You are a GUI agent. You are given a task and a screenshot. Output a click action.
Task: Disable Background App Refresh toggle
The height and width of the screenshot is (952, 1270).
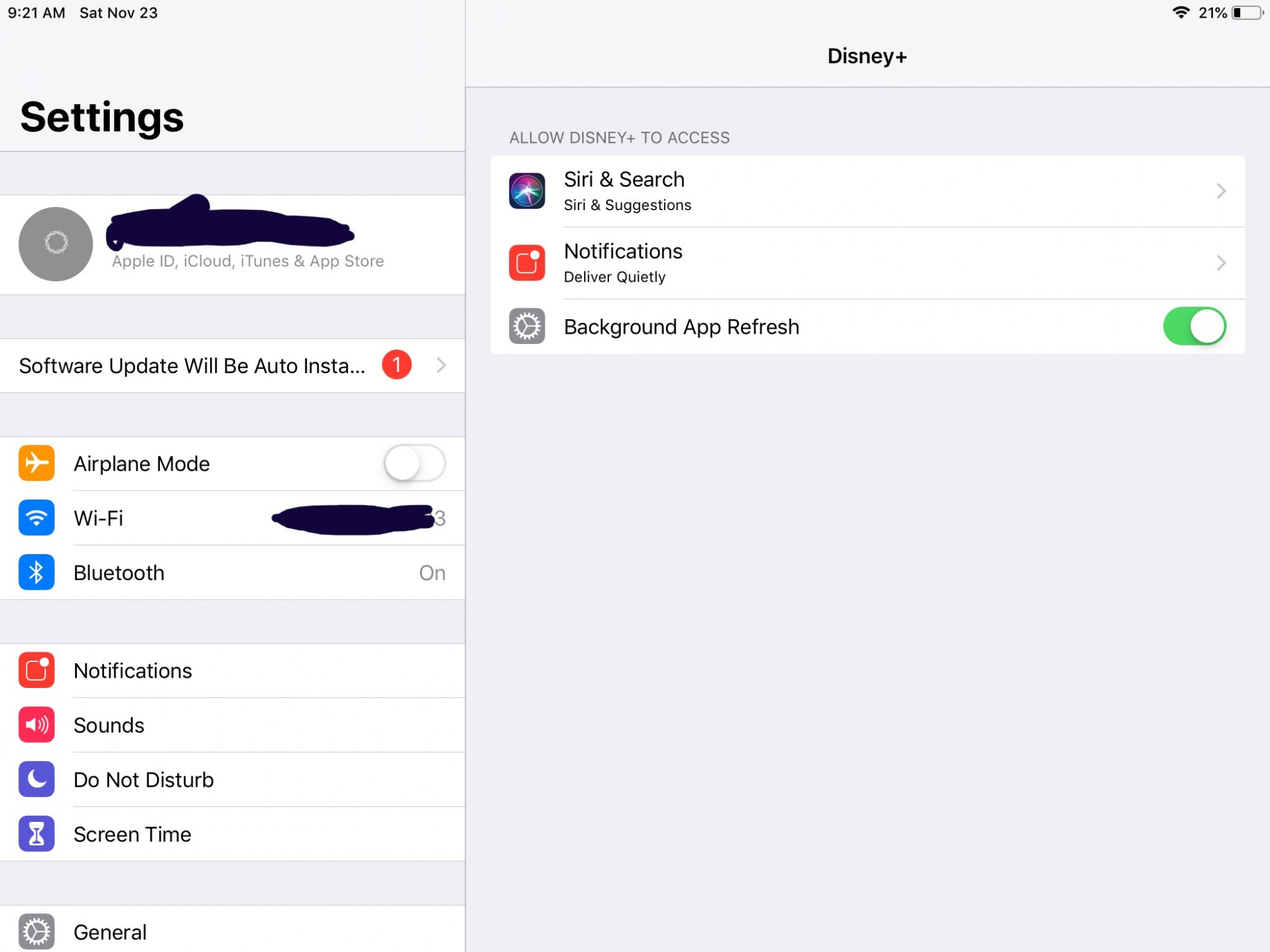(1194, 326)
